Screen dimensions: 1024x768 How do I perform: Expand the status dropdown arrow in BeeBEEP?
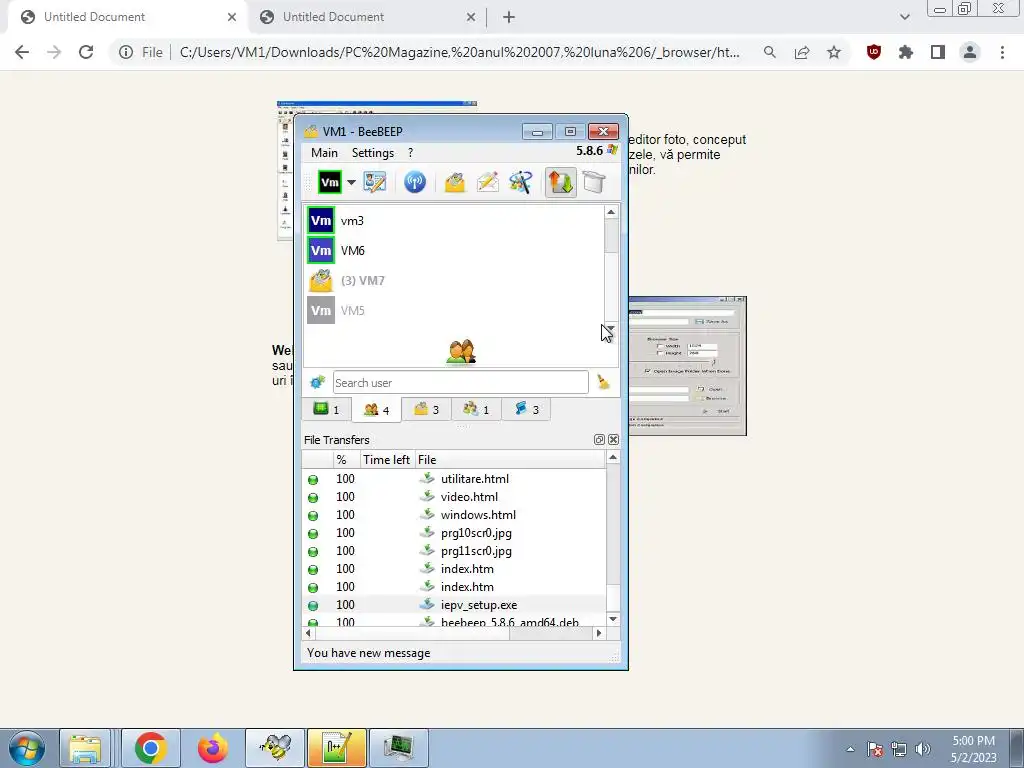click(351, 182)
